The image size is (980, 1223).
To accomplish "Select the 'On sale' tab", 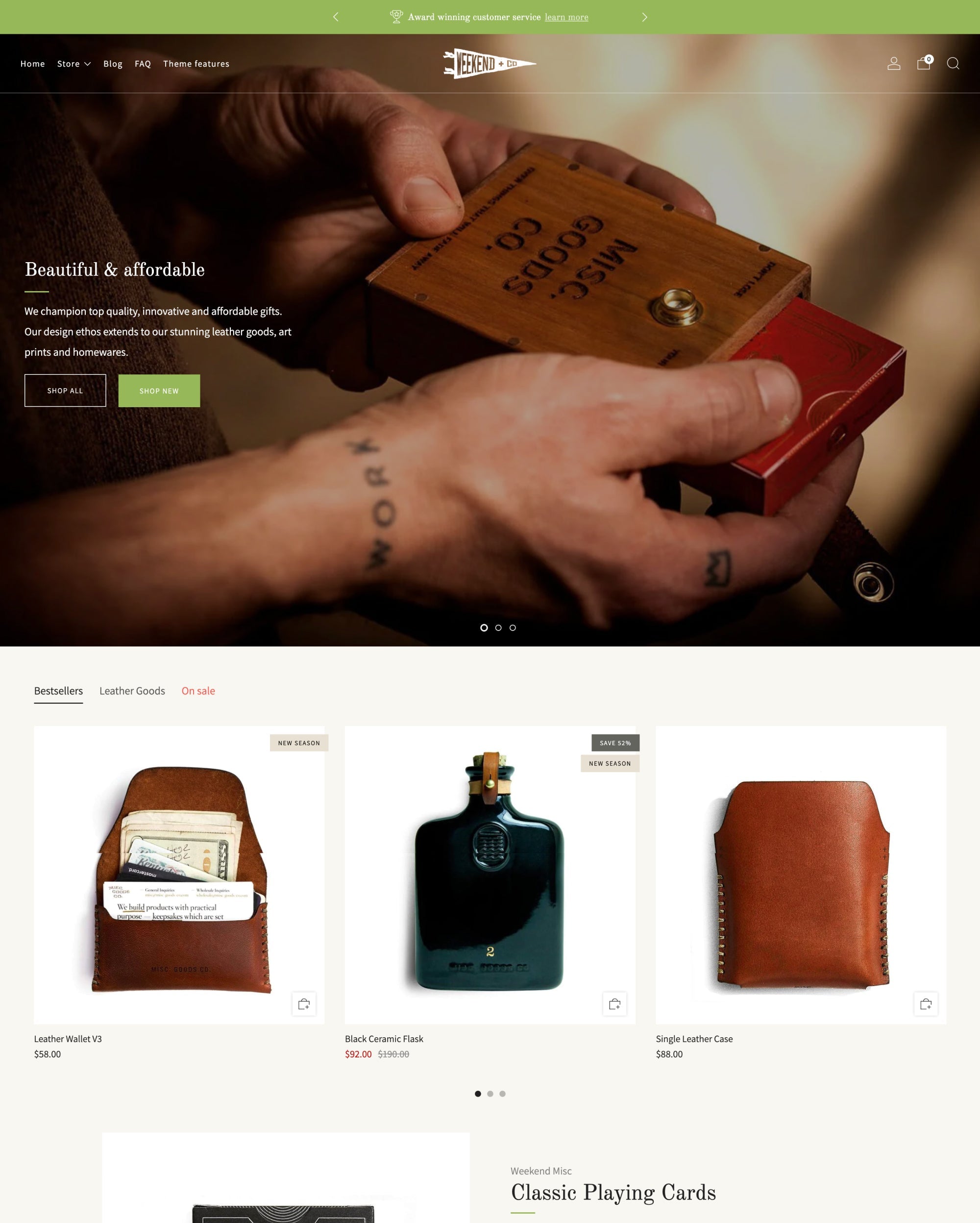I will [198, 690].
